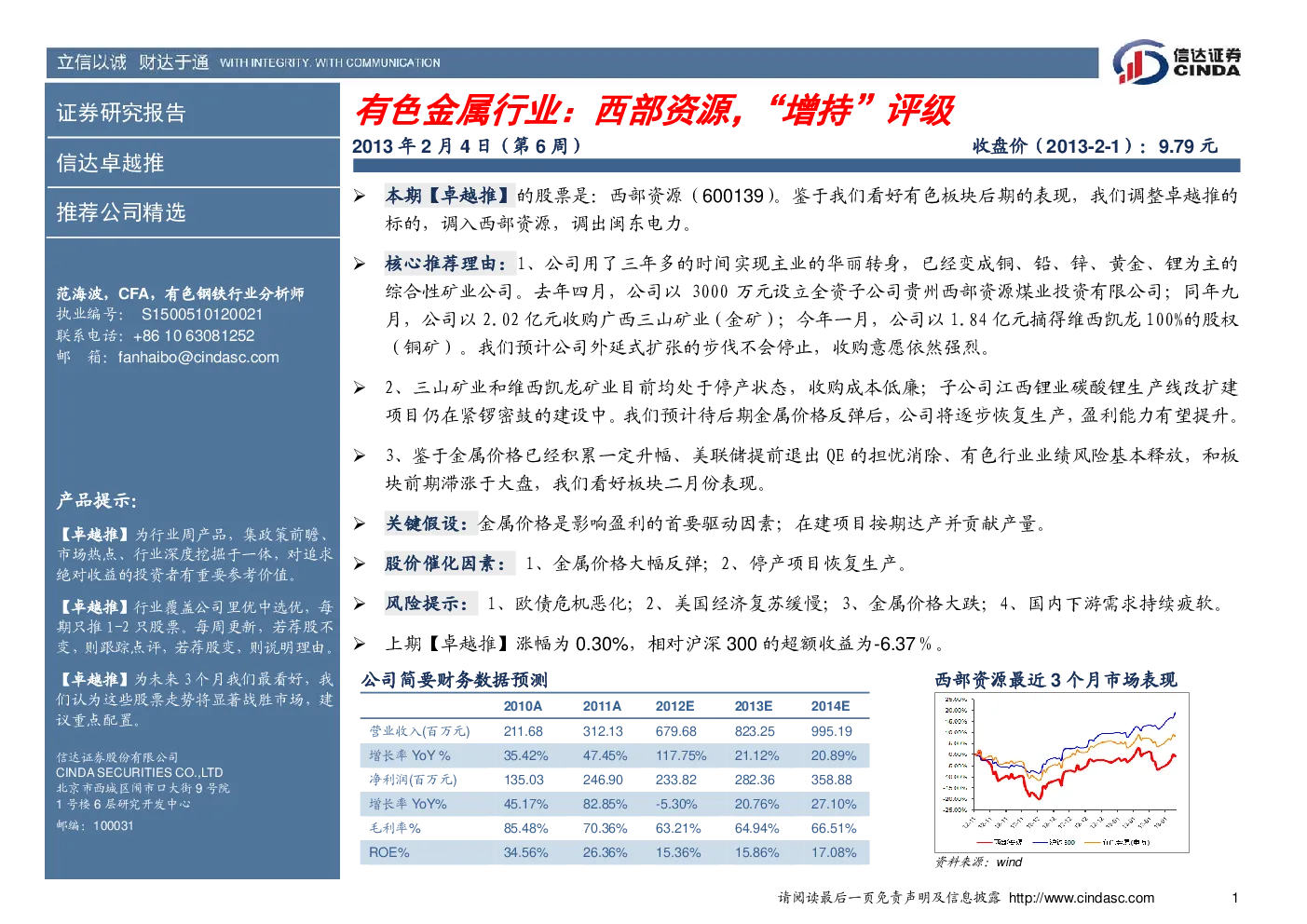1307x924 pixels.
Task: Click the '2011A' column header
Action: coord(602,706)
